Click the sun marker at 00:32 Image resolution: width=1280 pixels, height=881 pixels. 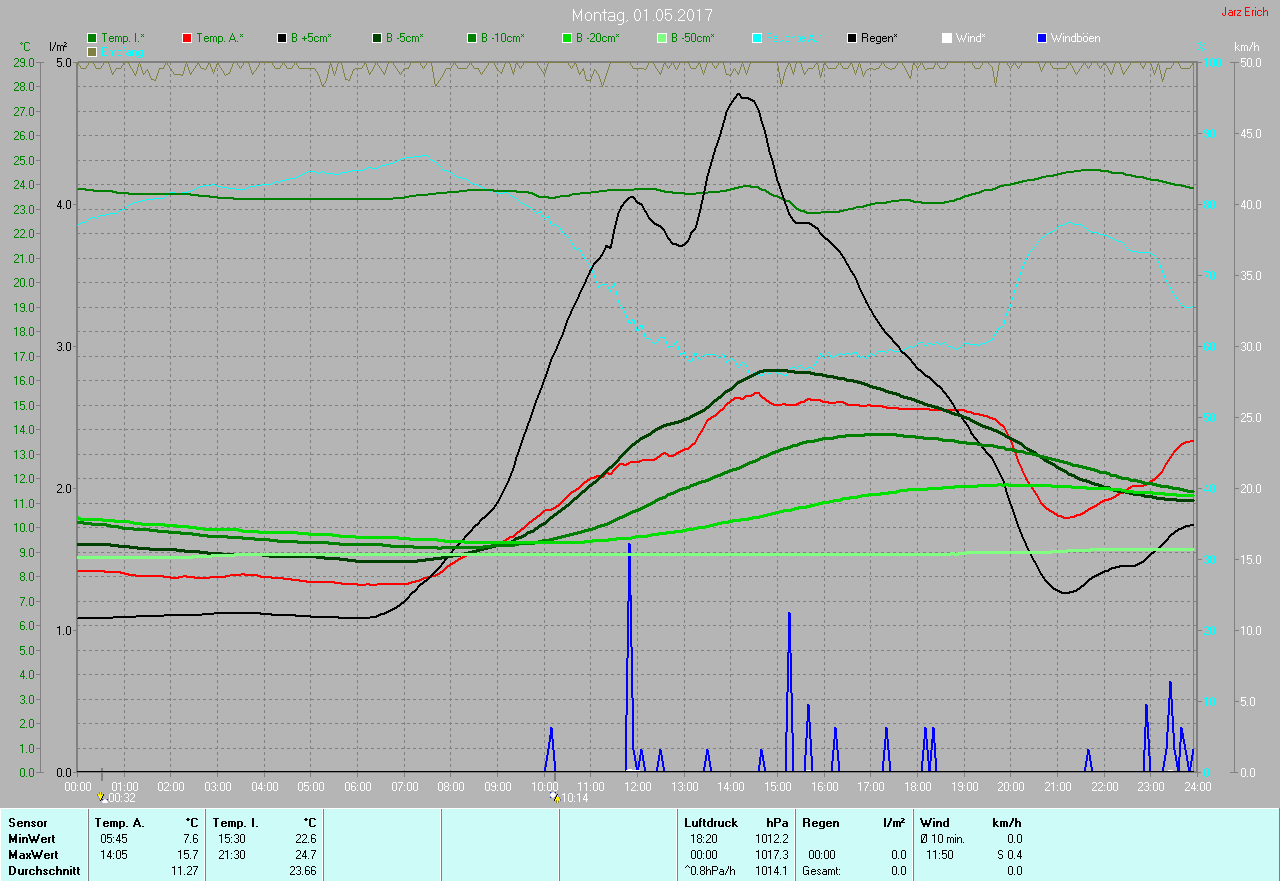tap(102, 797)
